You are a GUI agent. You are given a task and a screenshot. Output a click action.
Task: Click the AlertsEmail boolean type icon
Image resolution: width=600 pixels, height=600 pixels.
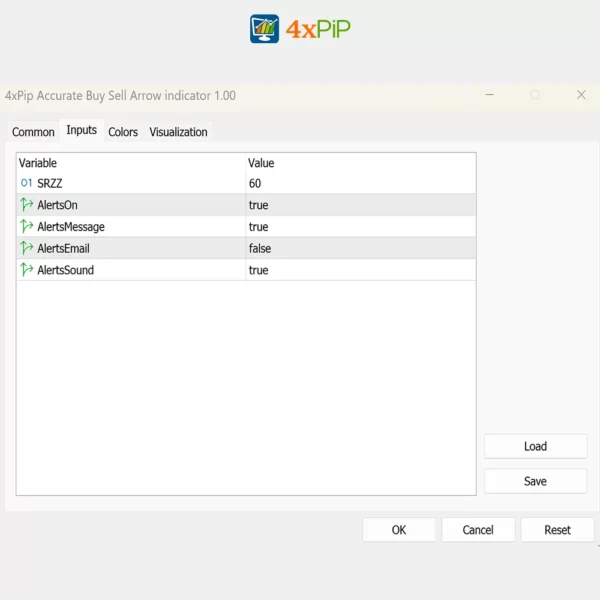tap(26, 248)
